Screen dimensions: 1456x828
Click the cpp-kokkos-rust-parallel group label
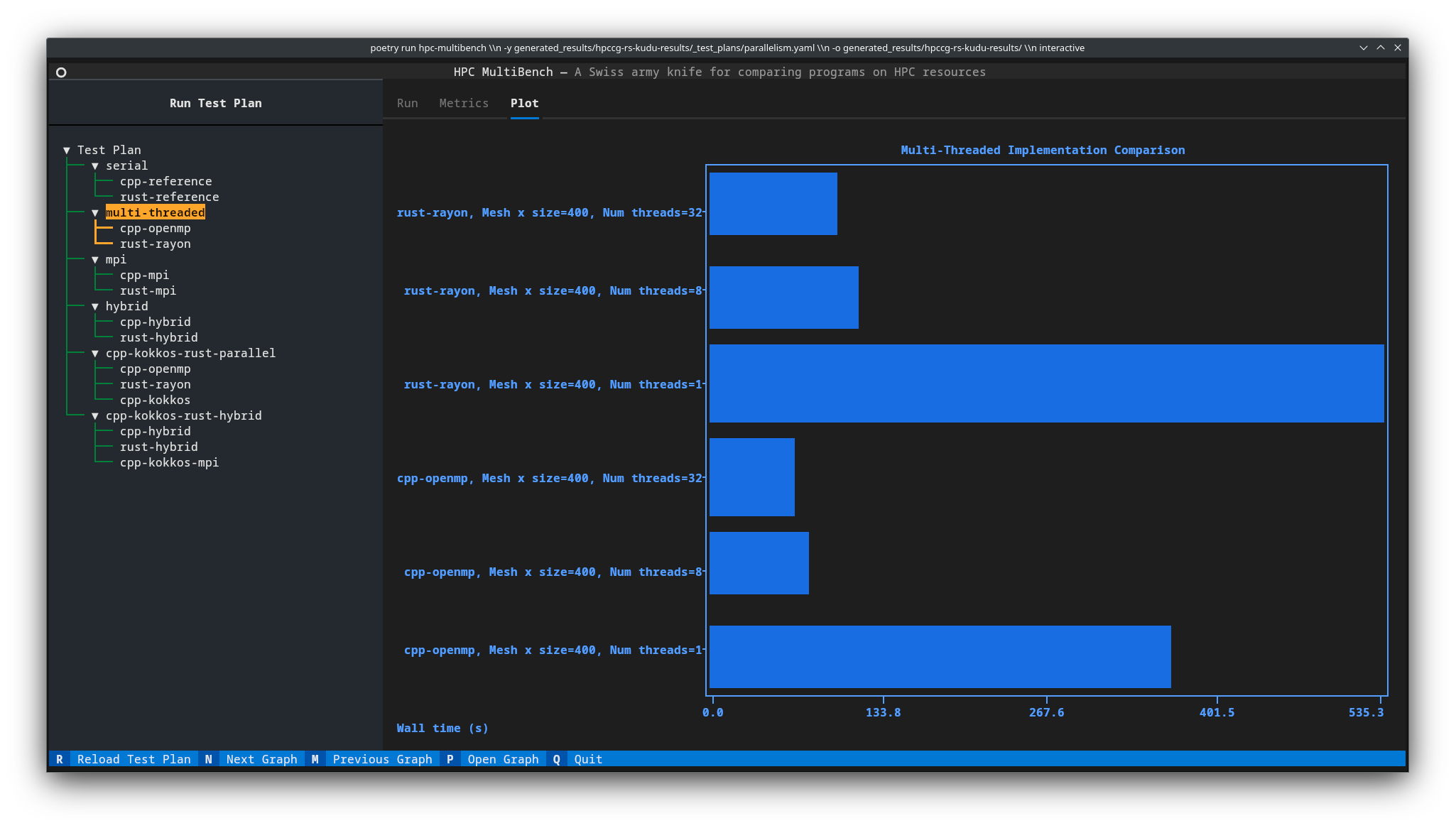[x=191, y=354]
